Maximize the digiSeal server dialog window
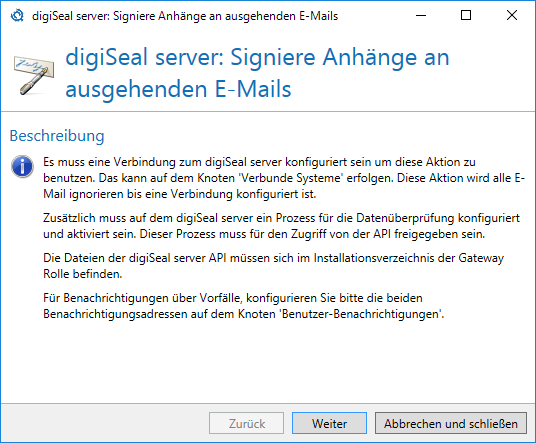The width and height of the screenshot is (536, 443). pyautogui.click(x=466, y=15)
